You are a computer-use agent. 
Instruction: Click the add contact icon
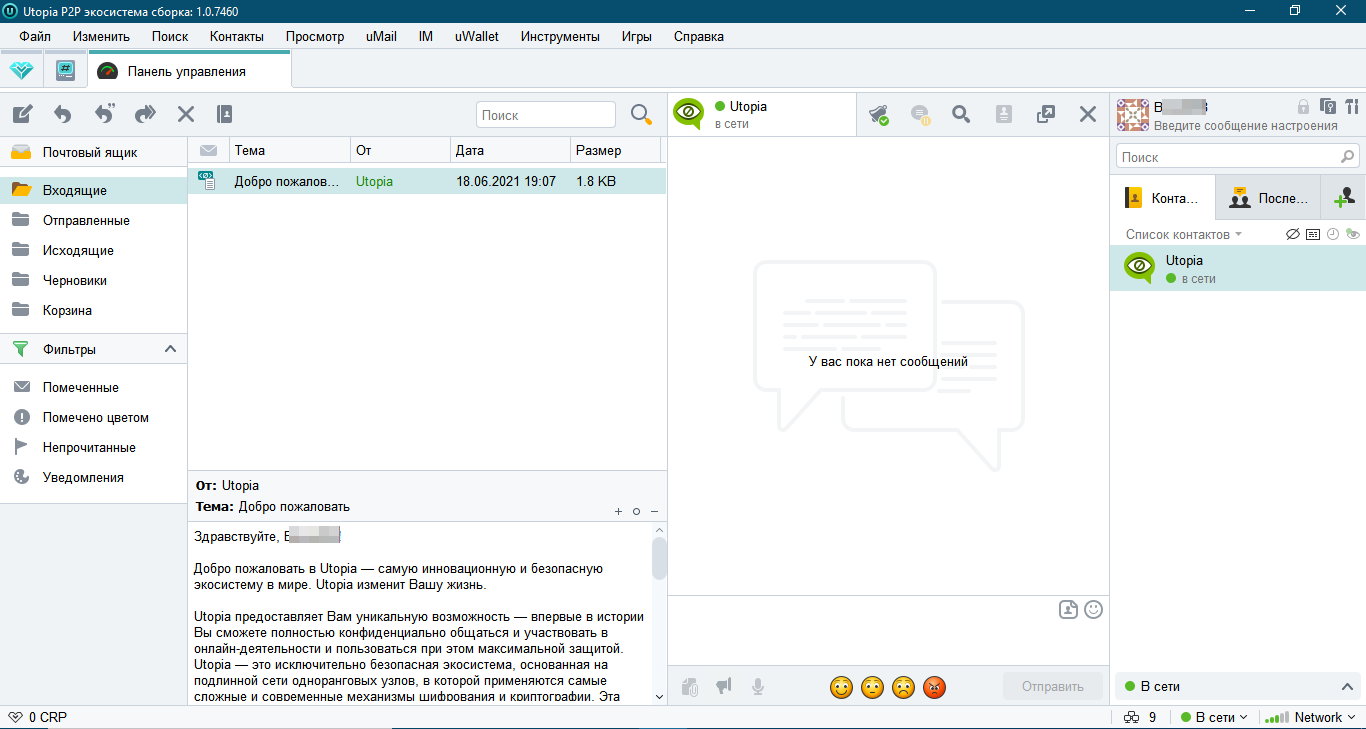(x=1344, y=198)
